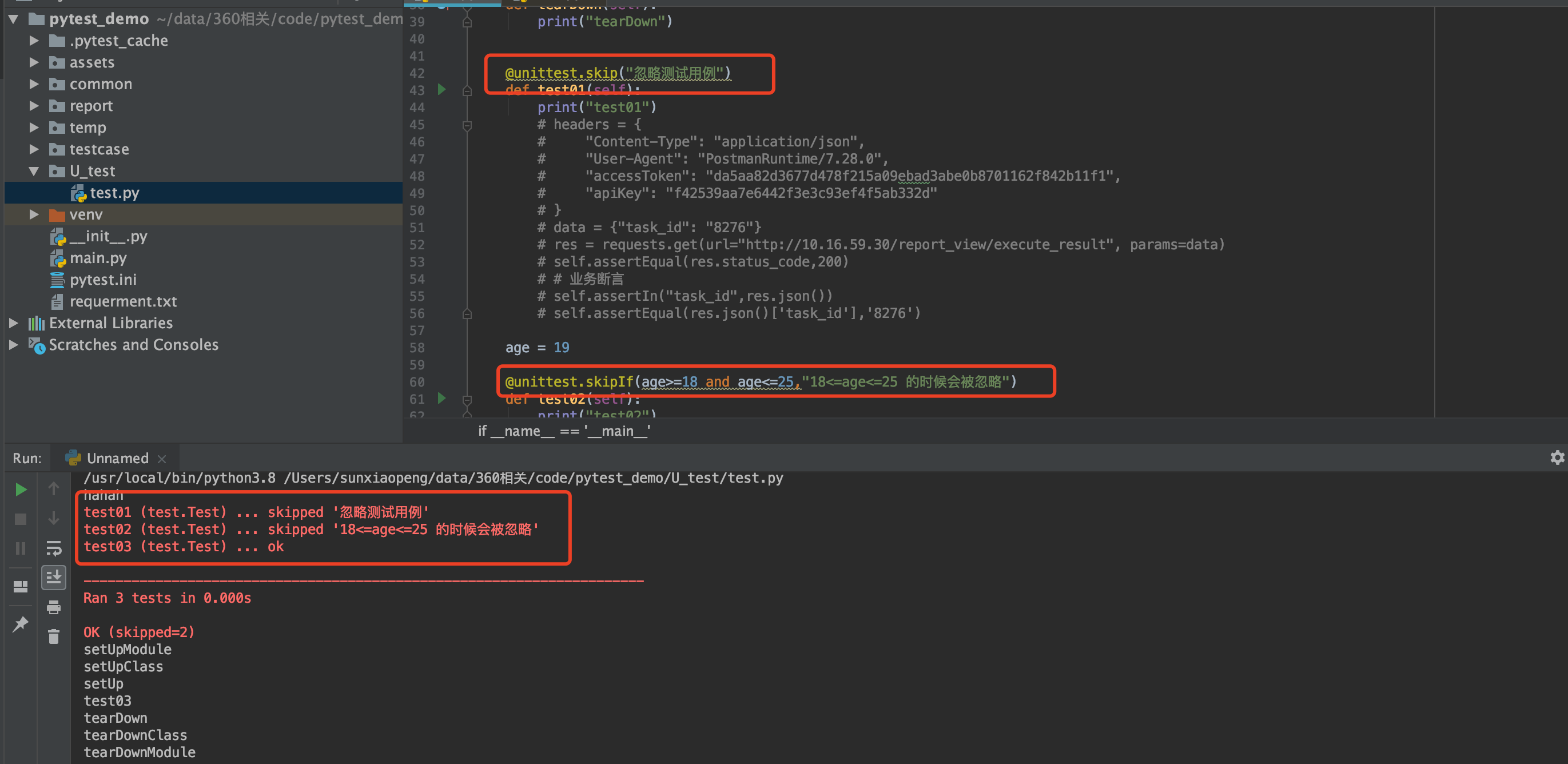Screen dimensions: 1568x764
Task: Open pytest.ini file
Action: 102,280
